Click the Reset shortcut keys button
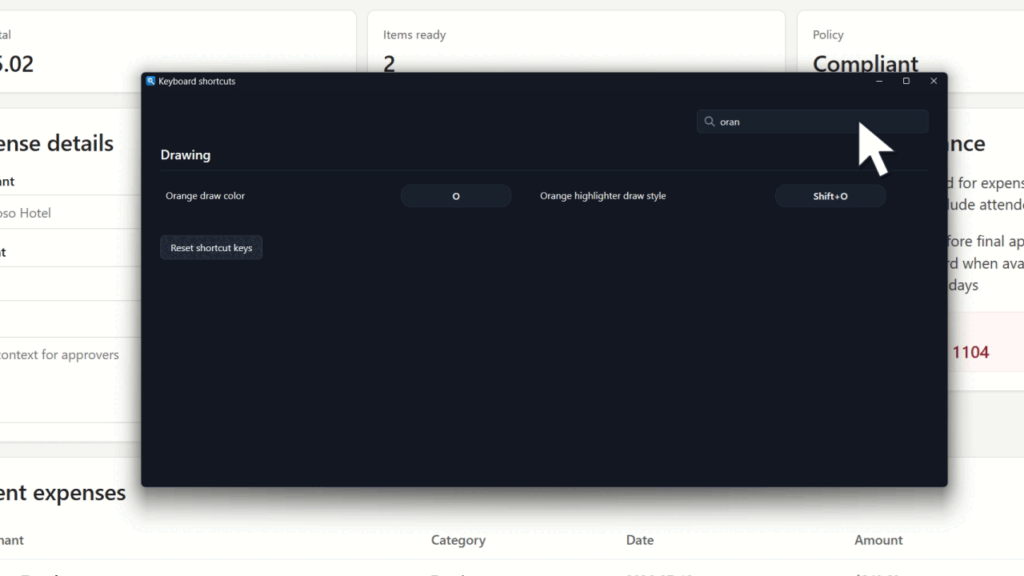Image resolution: width=1024 pixels, height=576 pixels. pyautogui.click(x=211, y=248)
